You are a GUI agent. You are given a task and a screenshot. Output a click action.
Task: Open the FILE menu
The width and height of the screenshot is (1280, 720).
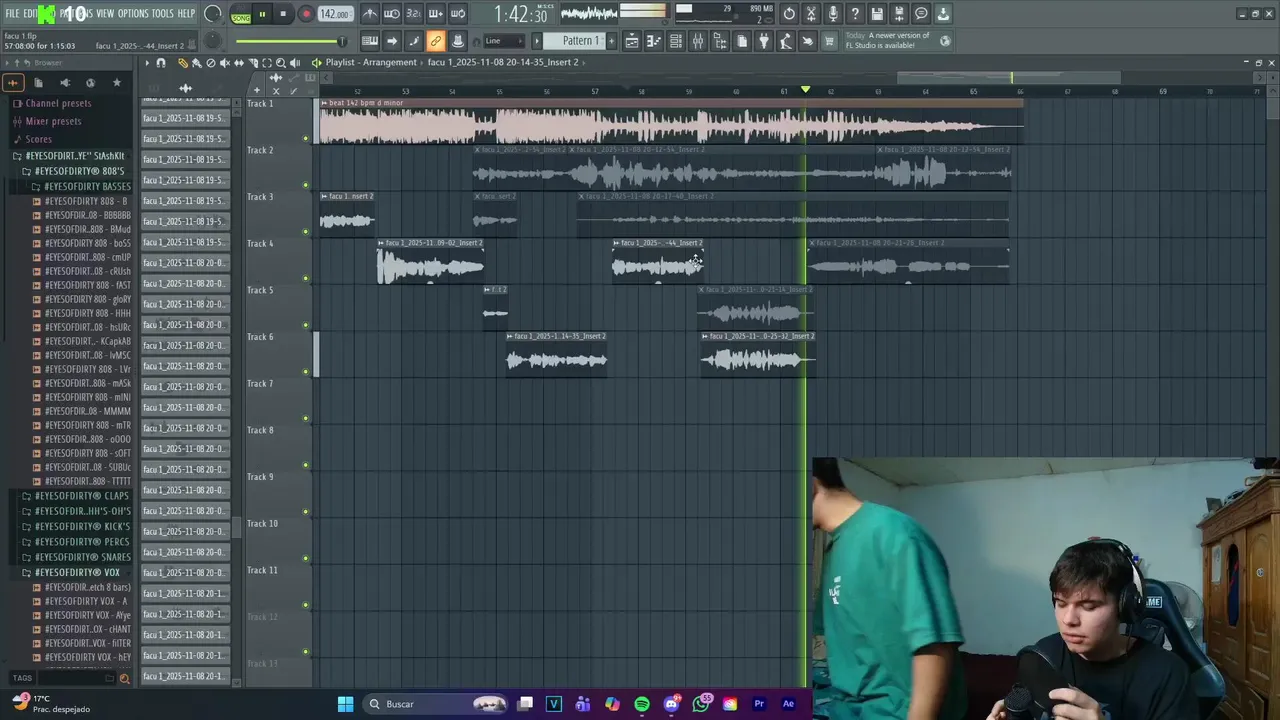13,13
